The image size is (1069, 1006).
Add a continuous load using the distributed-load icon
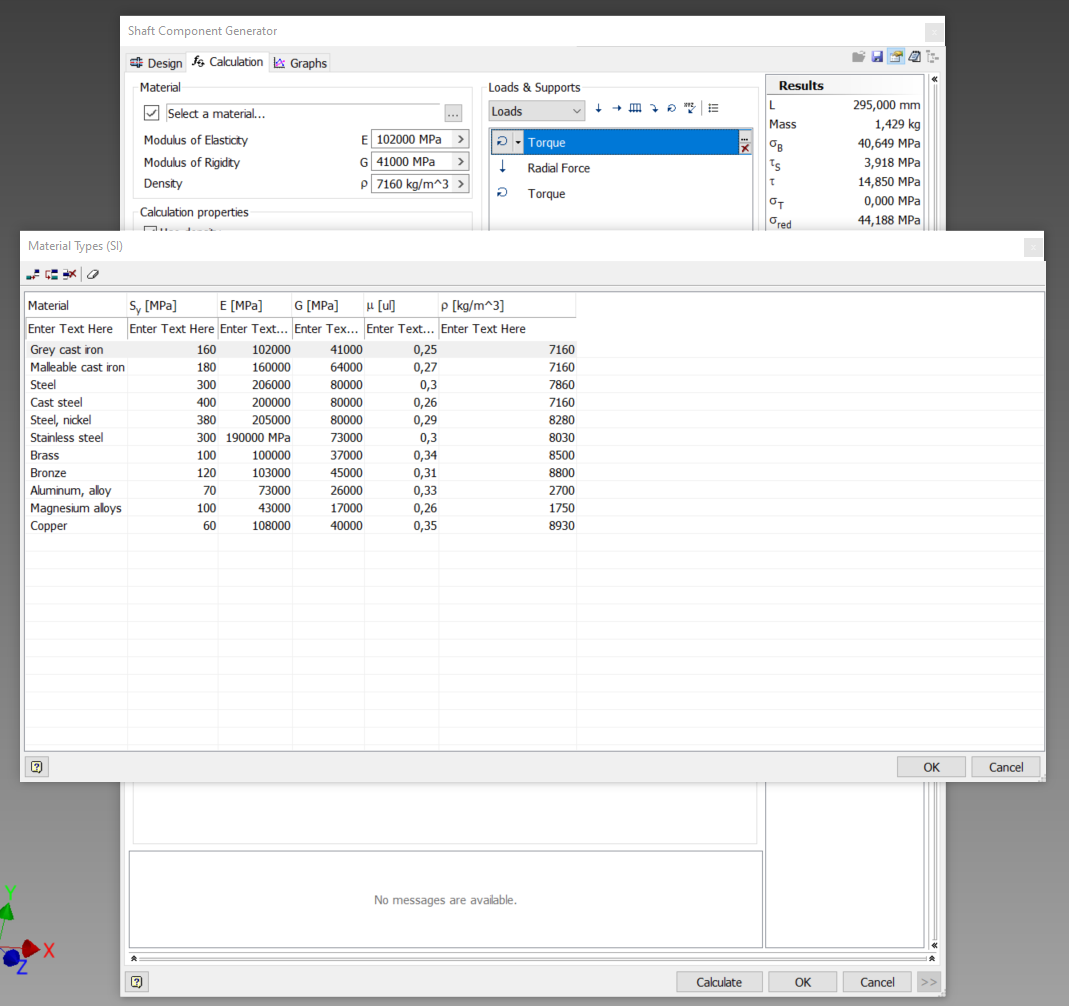(635, 108)
